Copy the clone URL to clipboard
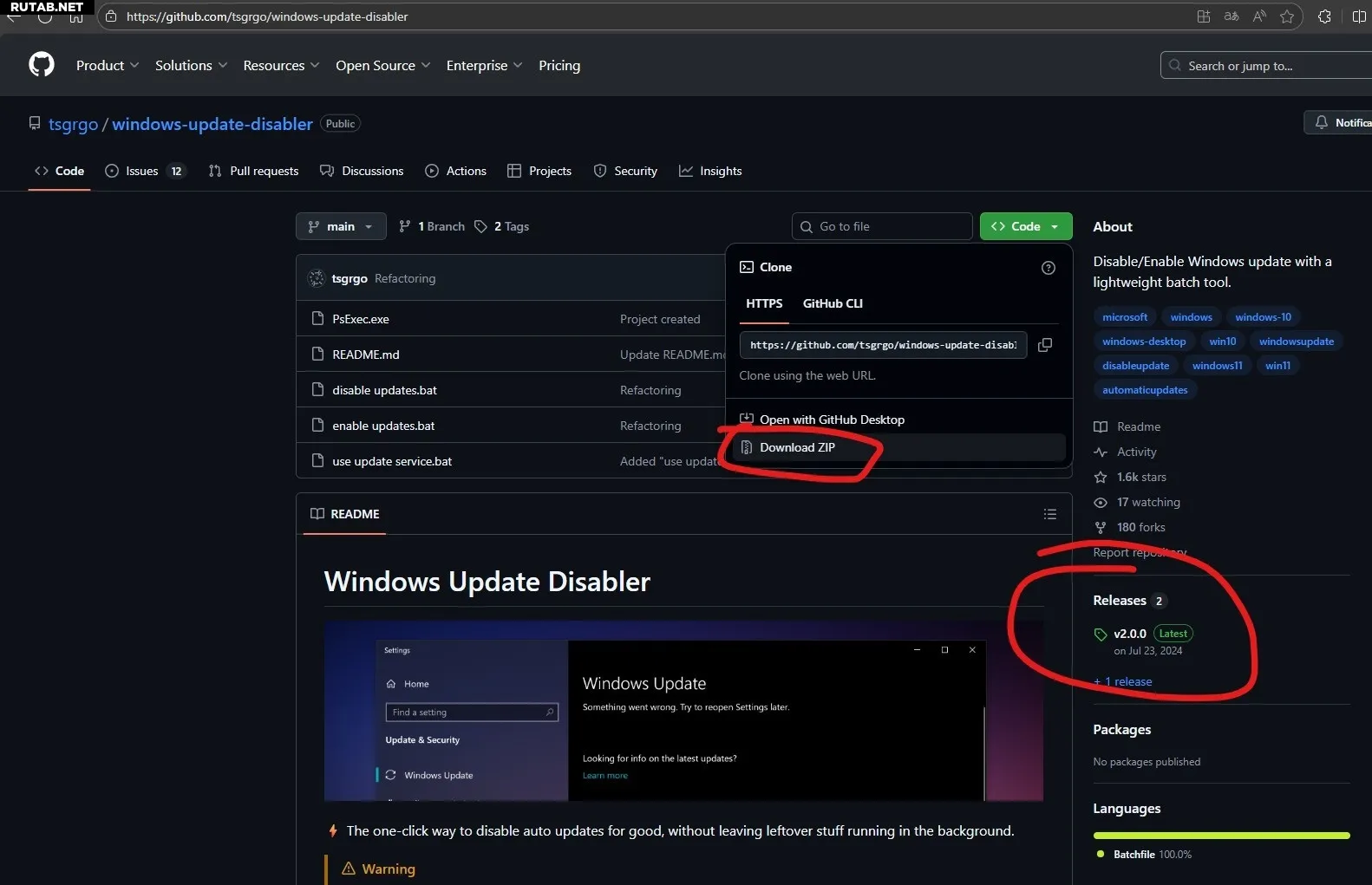The height and width of the screenshot is (885, 1372). pos(1045,345)
